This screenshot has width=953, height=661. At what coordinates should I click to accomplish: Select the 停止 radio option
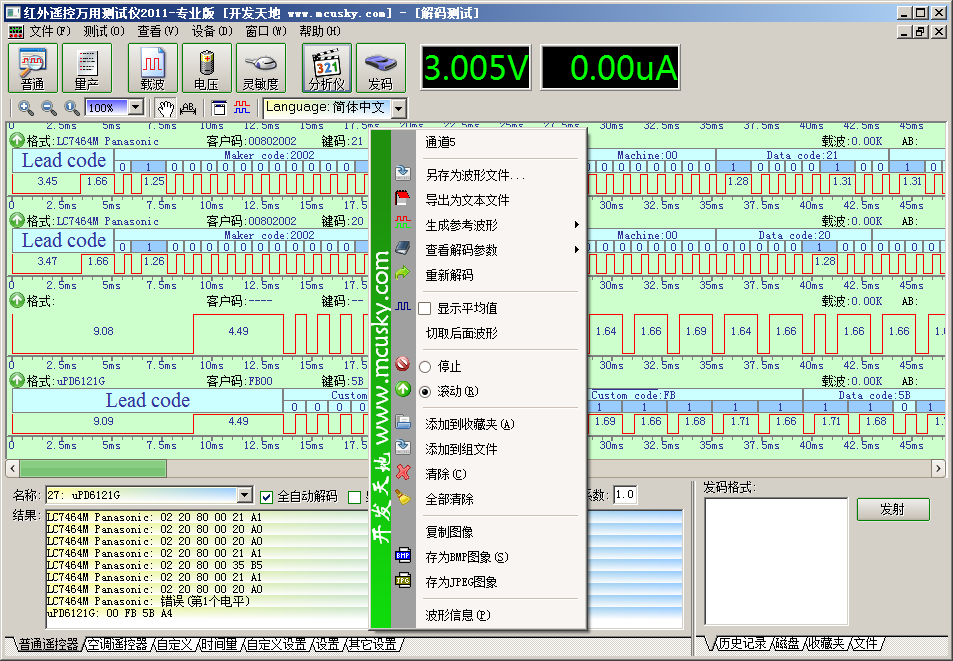point(424,366)
